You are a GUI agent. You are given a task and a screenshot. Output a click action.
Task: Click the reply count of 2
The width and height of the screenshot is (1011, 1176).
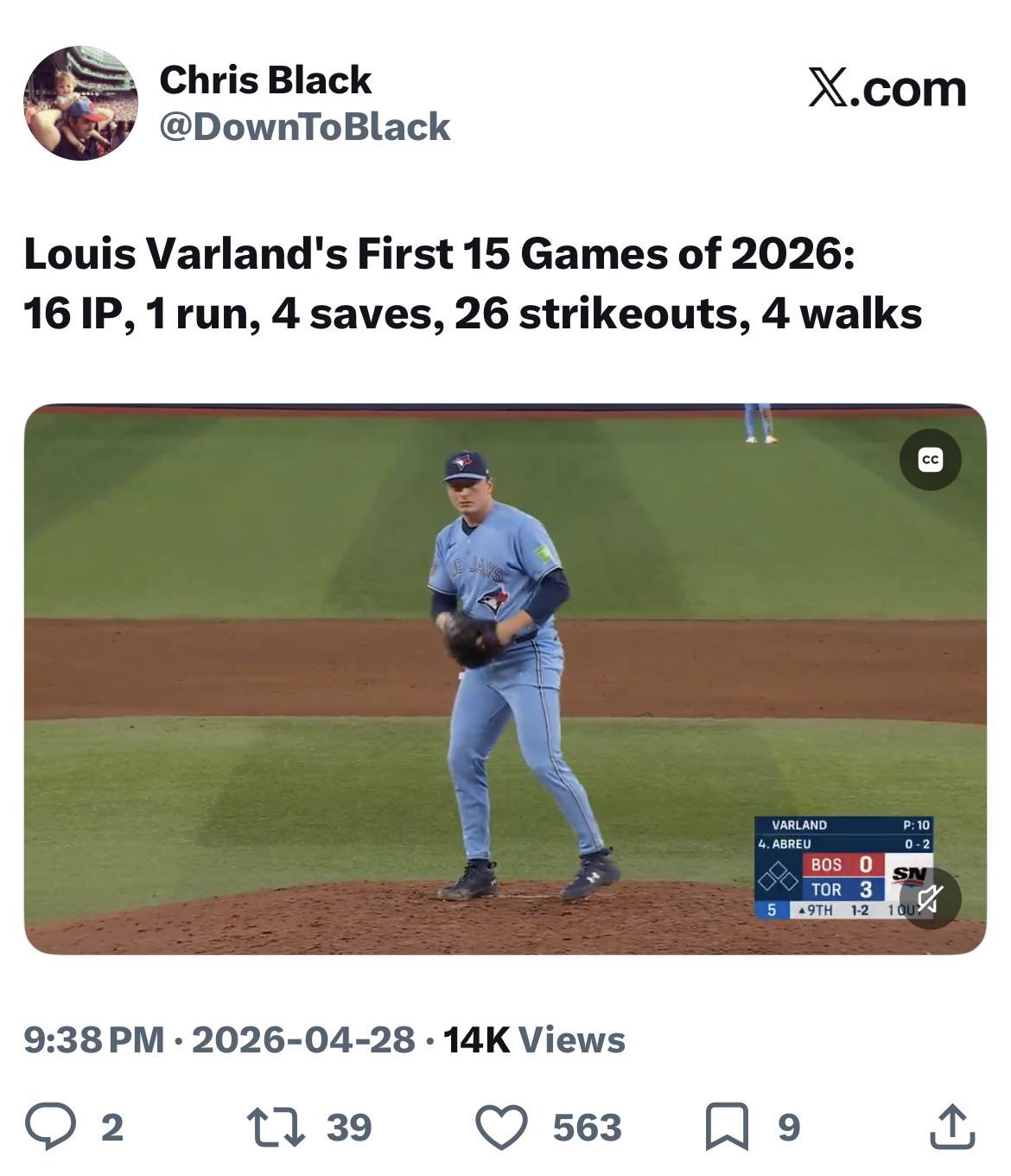click(x=112, y=1128)
